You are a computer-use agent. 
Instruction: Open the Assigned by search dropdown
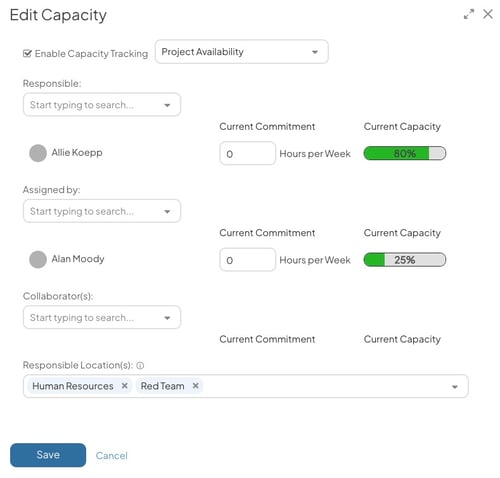tap(102, 211)
